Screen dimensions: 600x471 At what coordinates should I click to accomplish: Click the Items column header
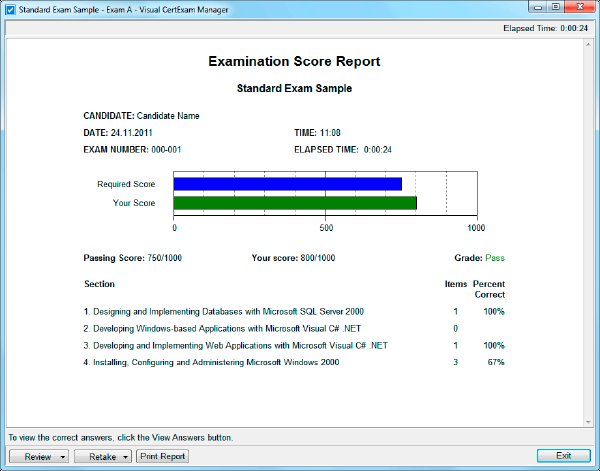(x=456, y=284)
